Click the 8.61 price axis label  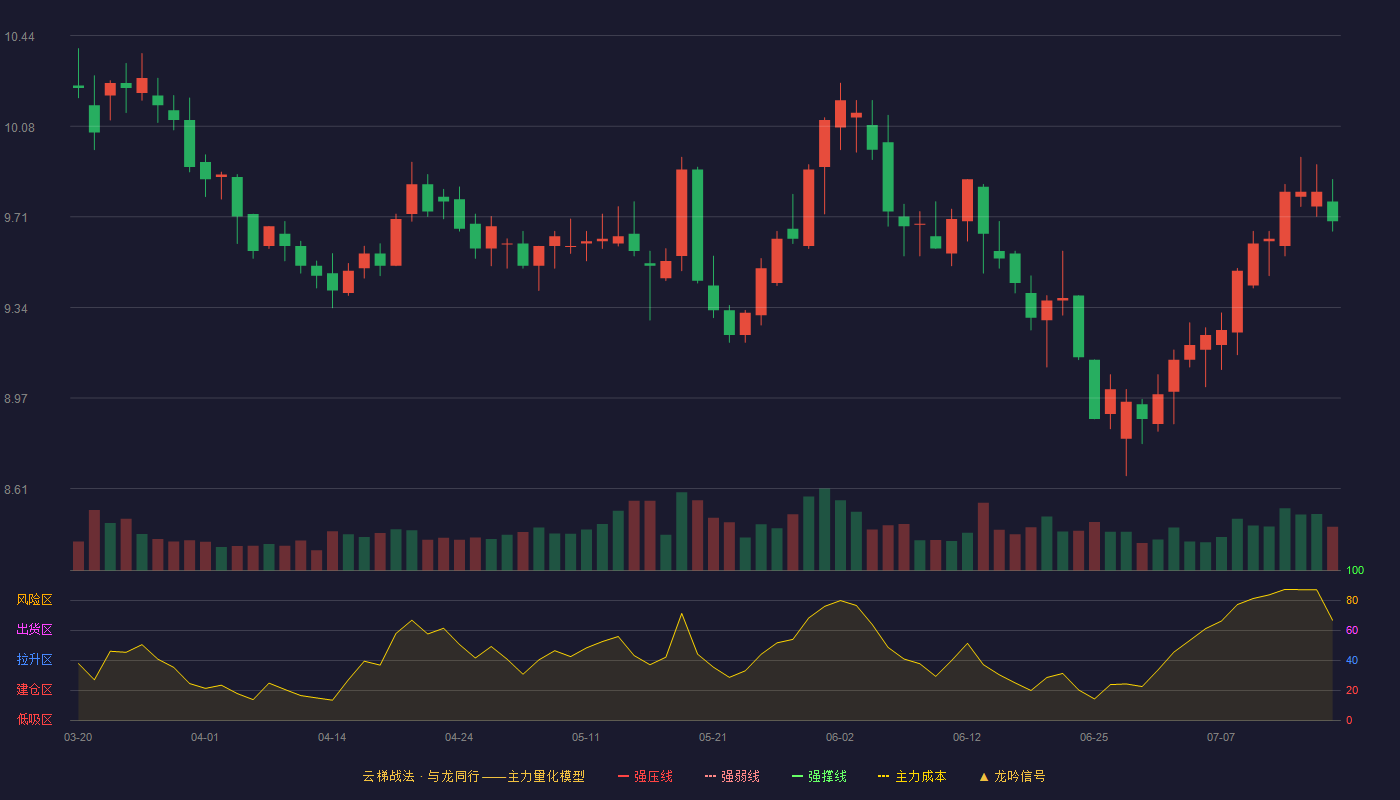[16, 490]
